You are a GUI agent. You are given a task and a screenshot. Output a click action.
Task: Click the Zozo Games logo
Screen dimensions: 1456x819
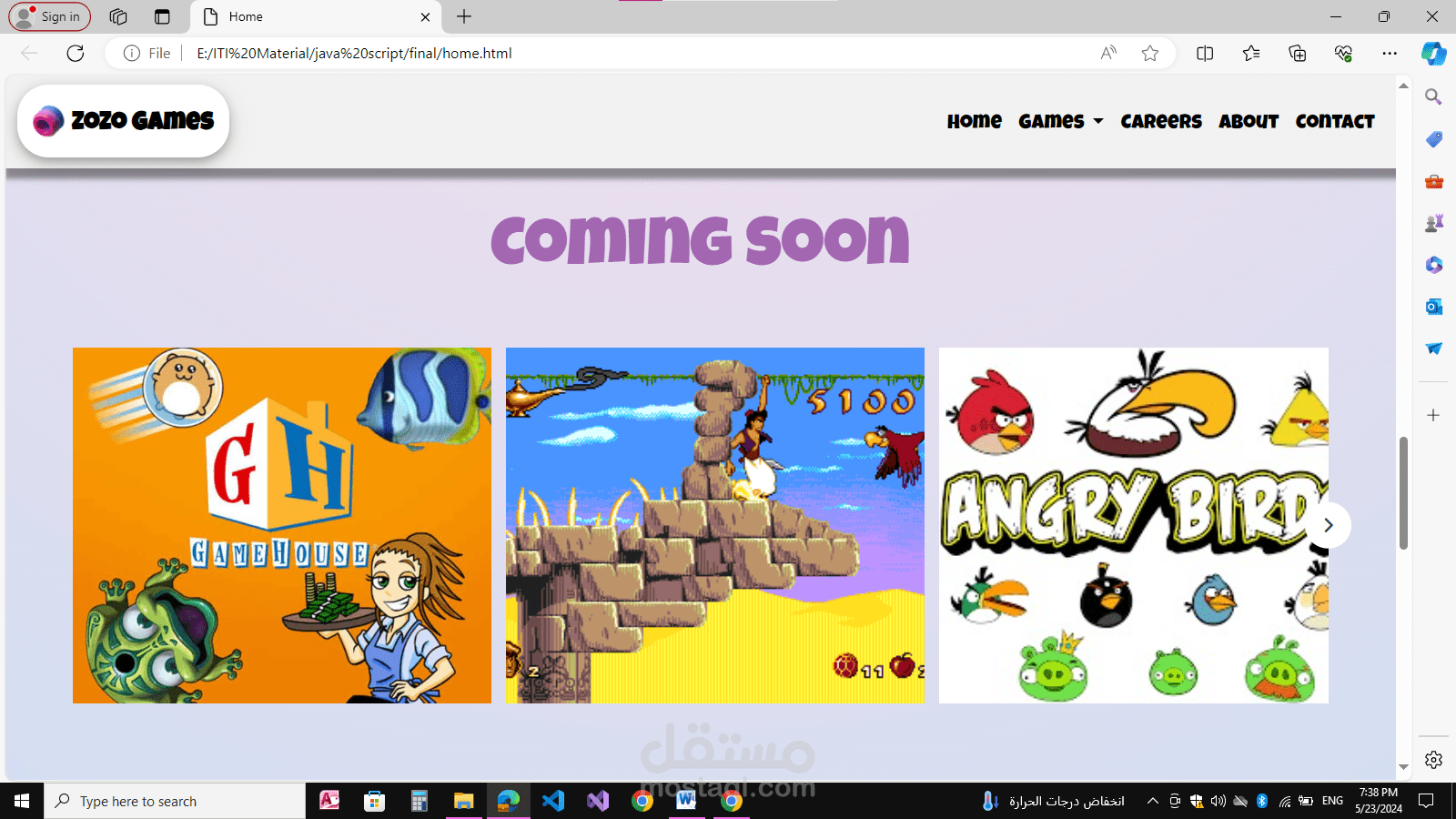click(x=123, y=121)
